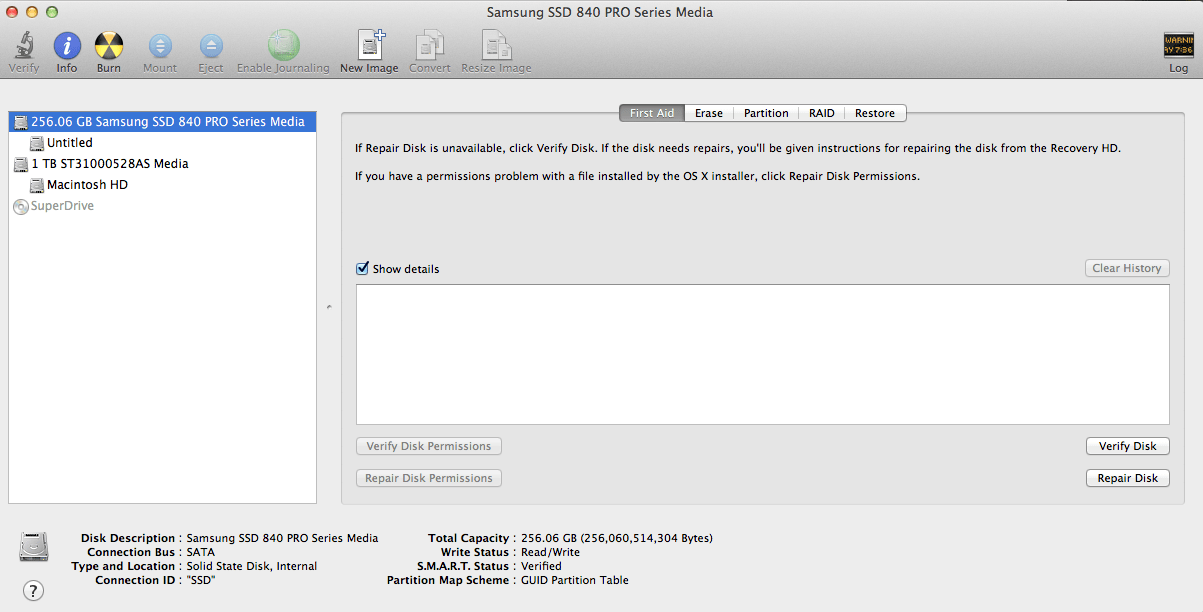This screenshot has height=612, width=1203.
Task: Click the Mount toolbar icon
Action: [160, 46]
